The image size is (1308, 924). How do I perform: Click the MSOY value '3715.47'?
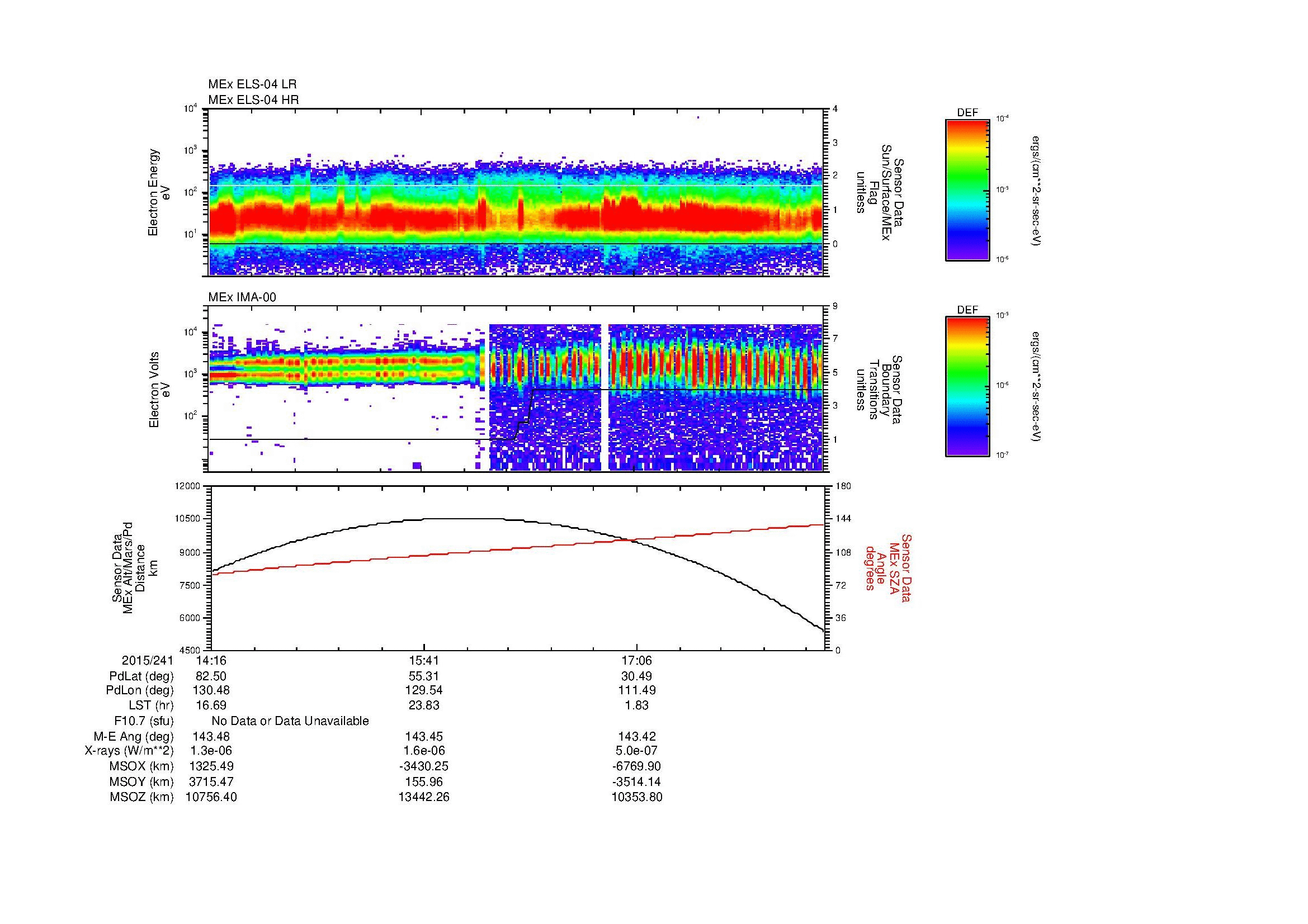coord(211,782)
